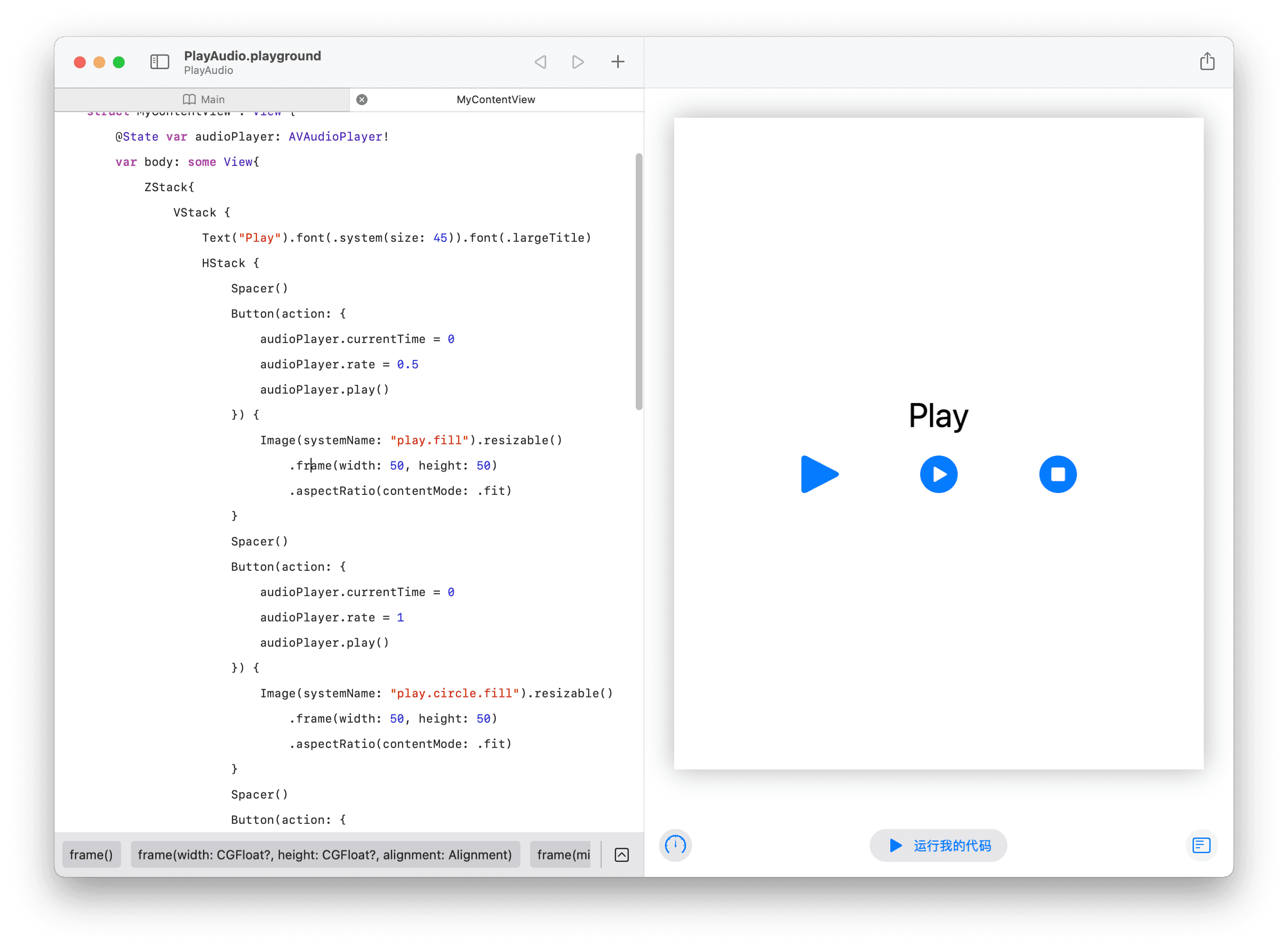Add a new page with the plus icon
This screenshot has height=949, width=1288.
click(618, 61)
